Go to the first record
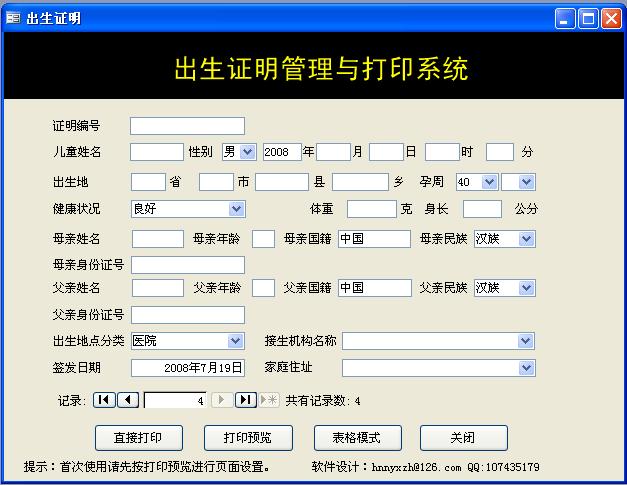The height and width of the screenshot is (485, 627). [104, 400]
